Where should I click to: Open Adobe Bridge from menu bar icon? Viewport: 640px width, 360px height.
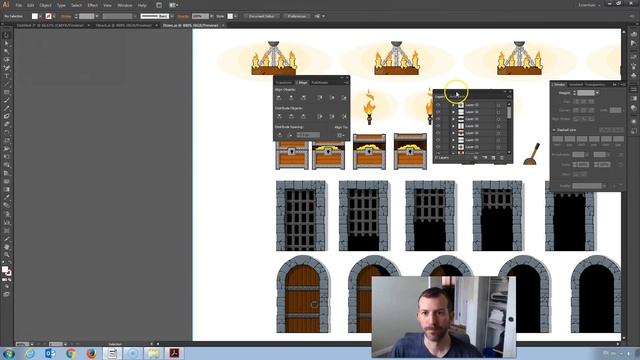click(x=159, y=5)
